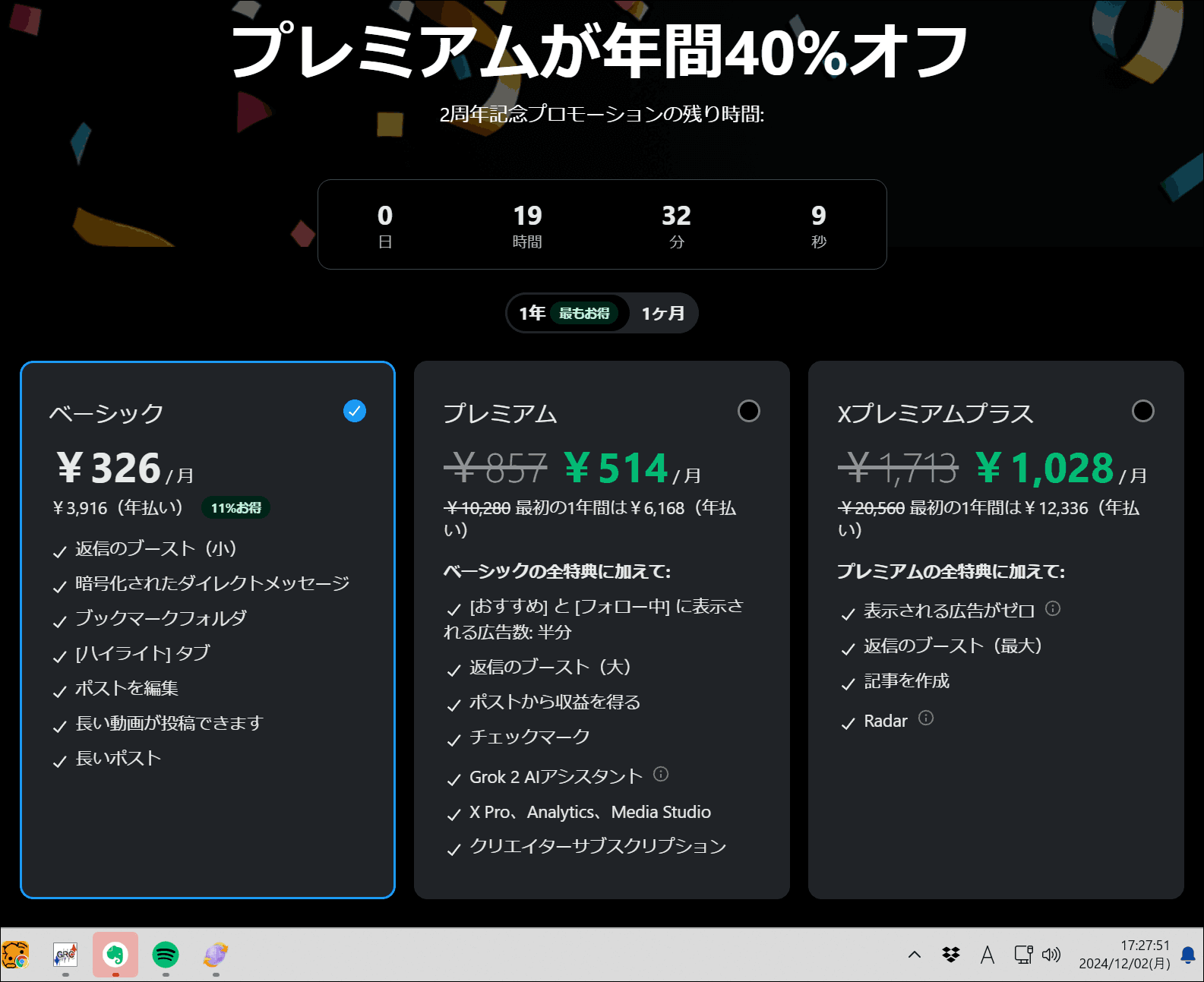Click チェックマーク feature
The width and height of the screenshot is (1204, 982).
tap(530, 737)
